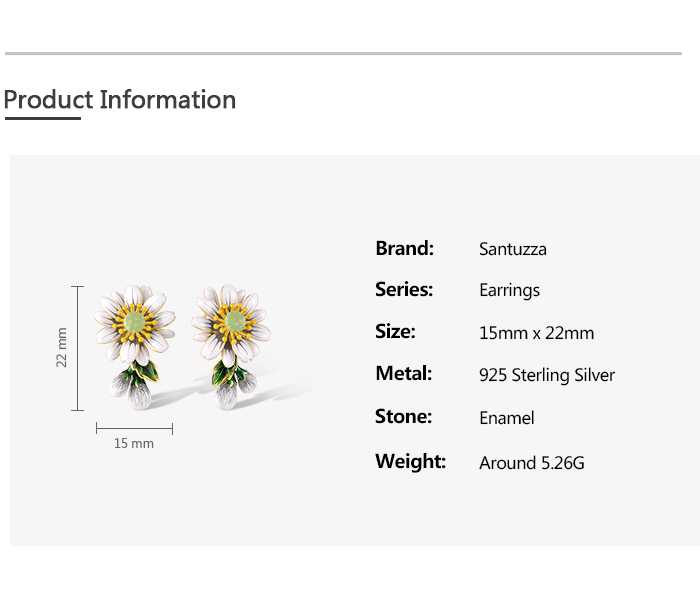Viewport: 700px width, 596px height.
Task: Click the Stone: label
Action: coord(403,417)
